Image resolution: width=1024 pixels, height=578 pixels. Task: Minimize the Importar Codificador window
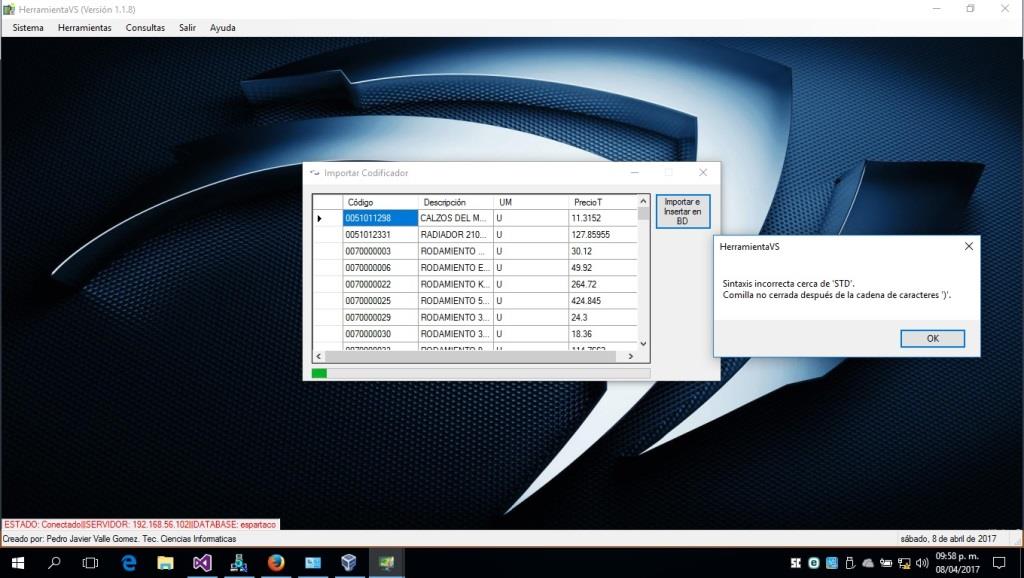635,172
